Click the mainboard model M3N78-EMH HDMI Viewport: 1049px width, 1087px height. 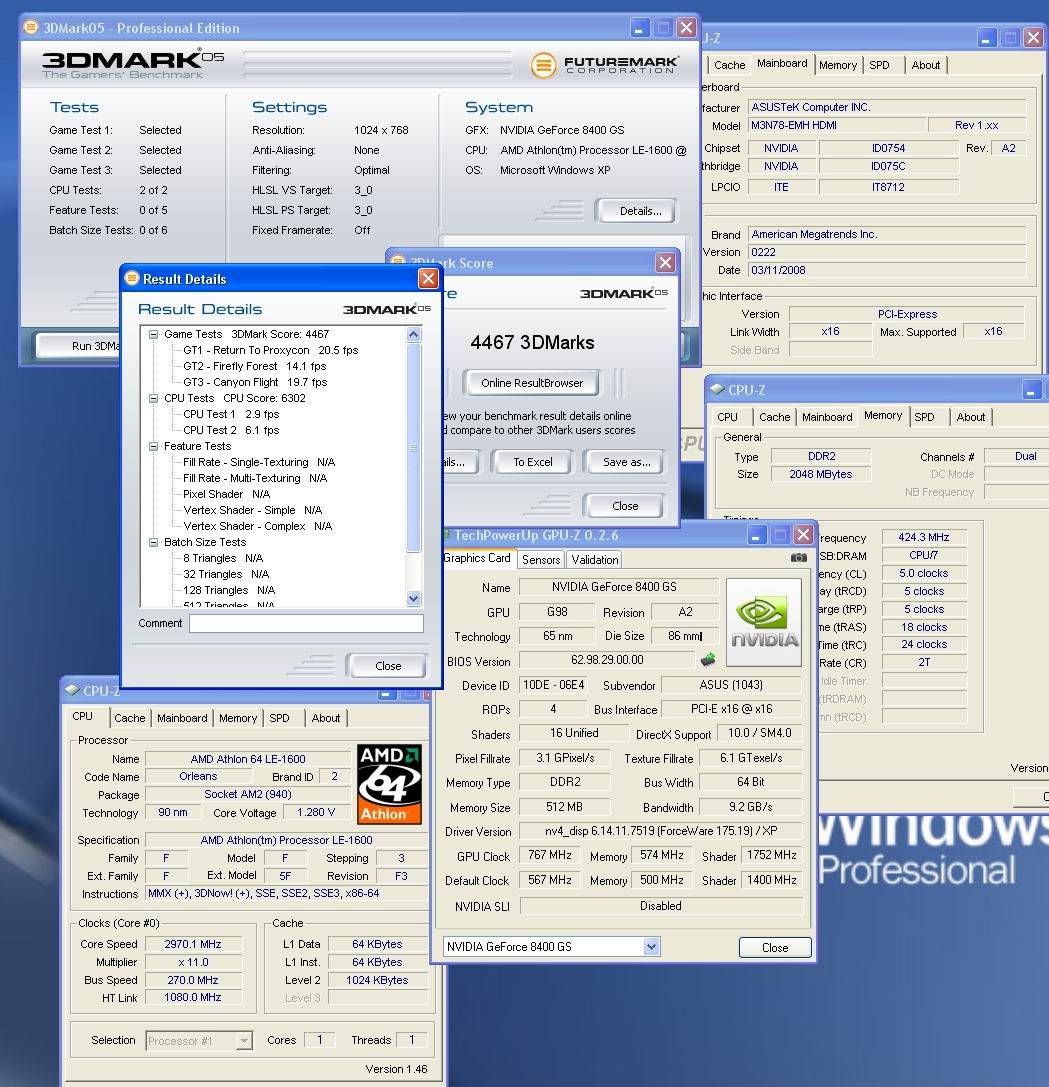[x=838, y=125]
